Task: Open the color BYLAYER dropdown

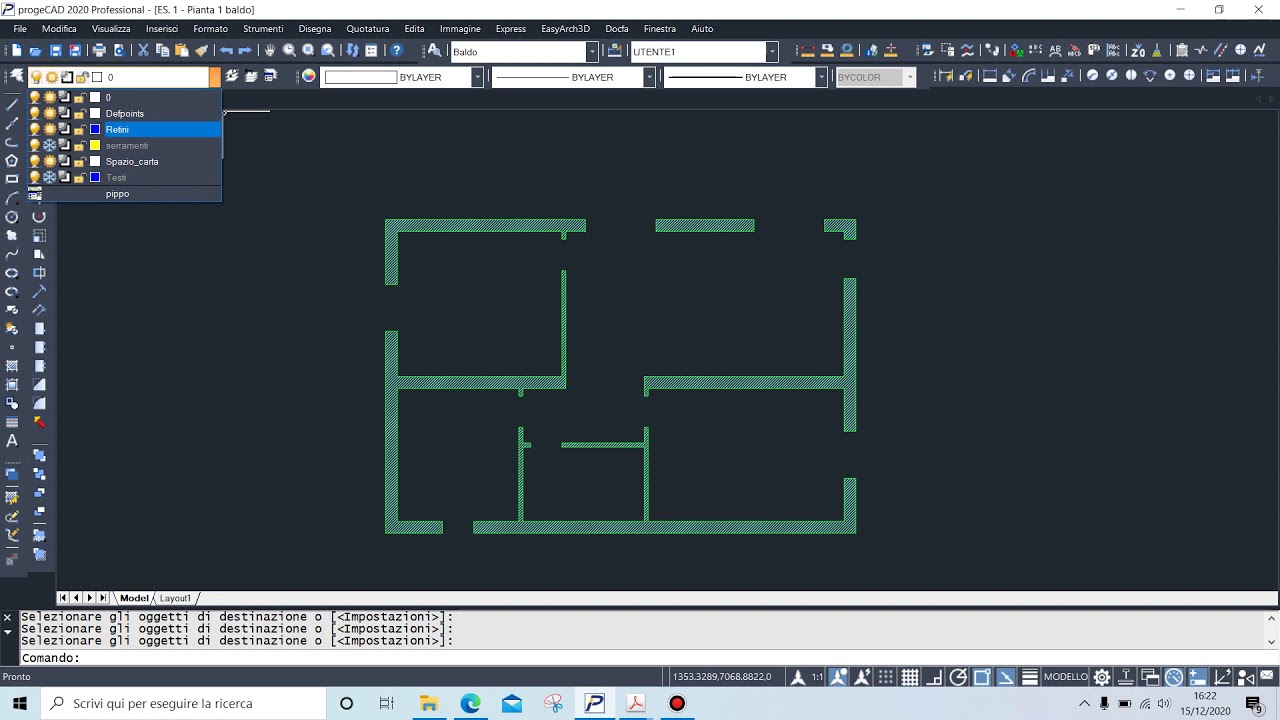Action: pyautogui.click(x=477, y=77)
